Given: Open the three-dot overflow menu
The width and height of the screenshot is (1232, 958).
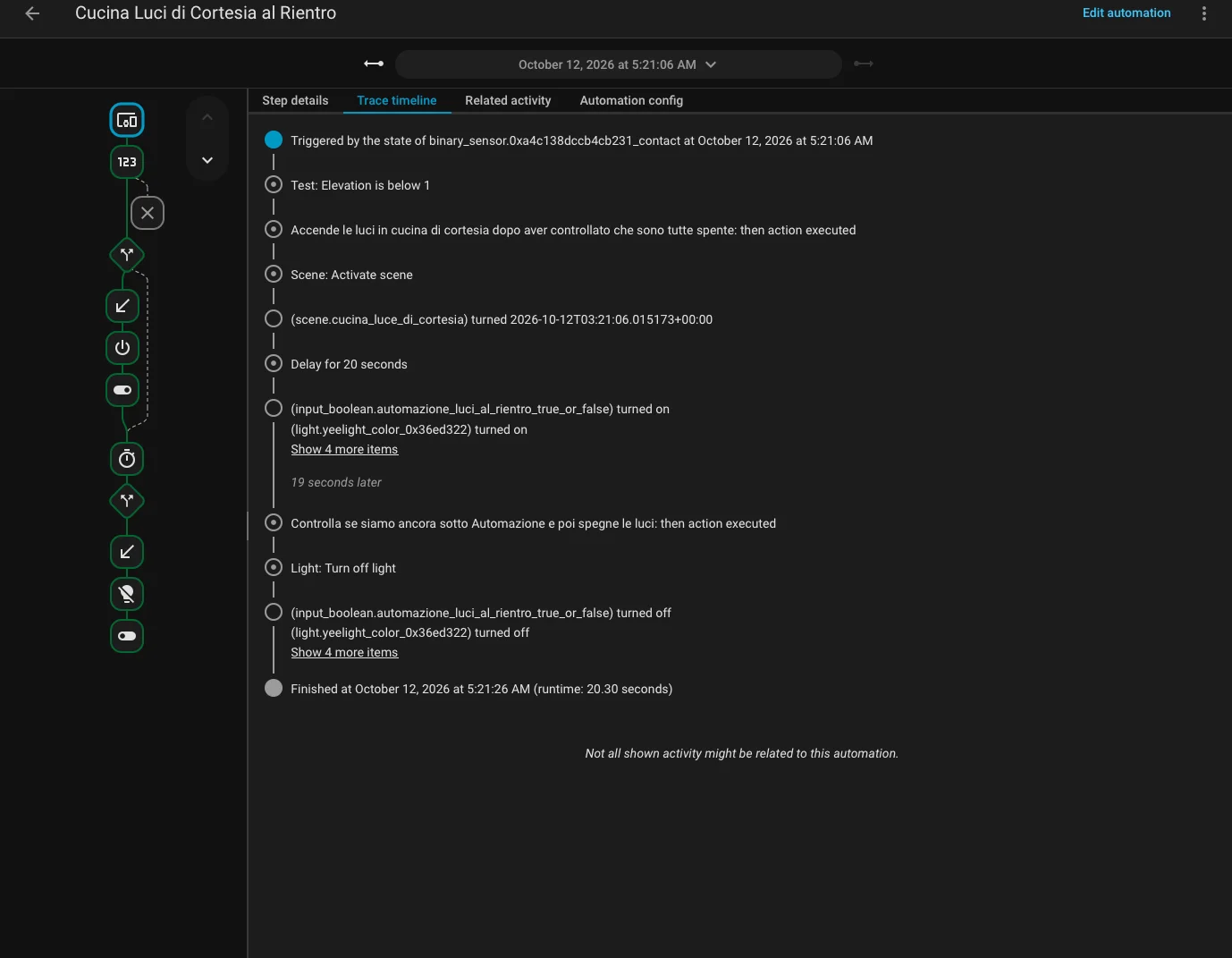Looking at the screenshot, I should (1204, 13).
